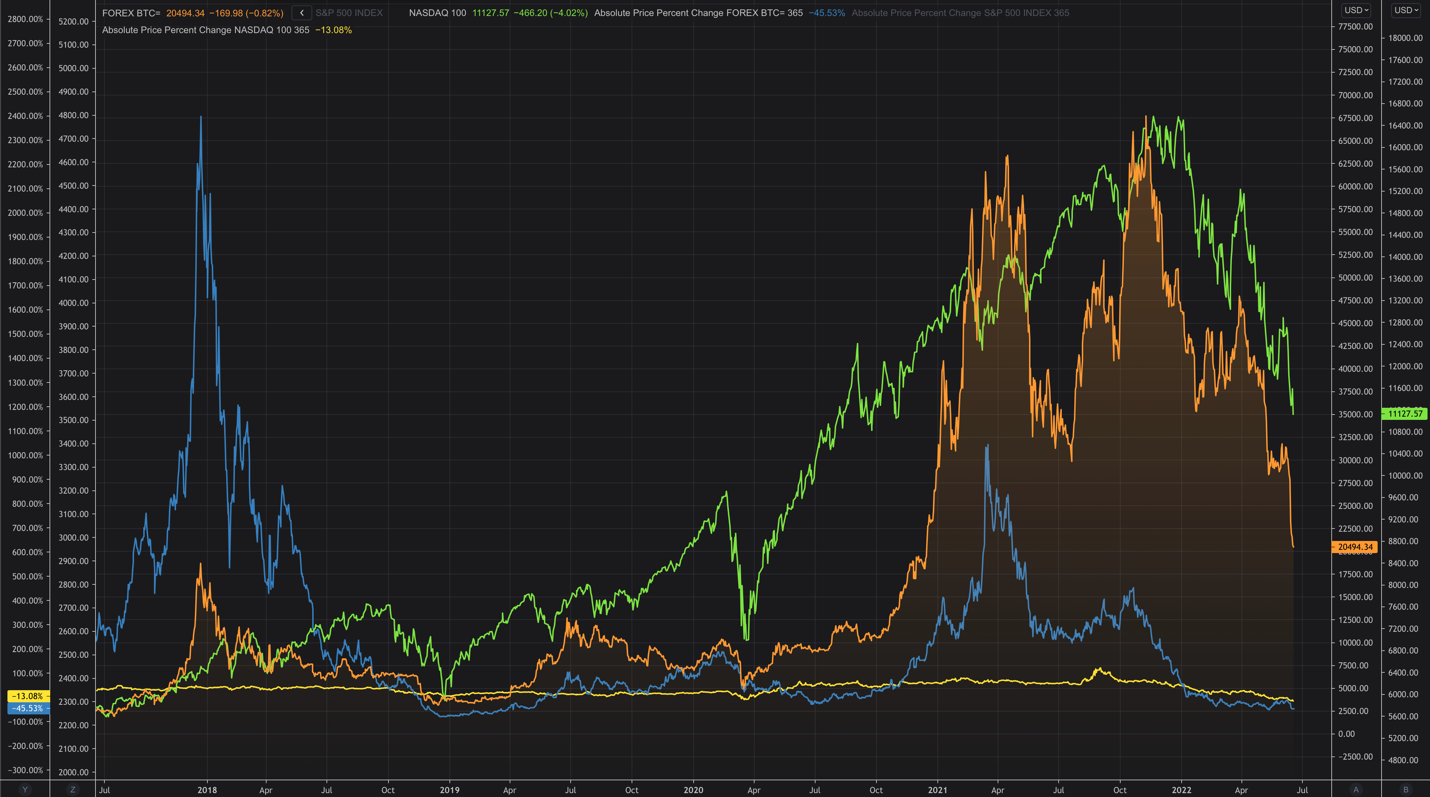This screenshot has width=1430, height=797.
Task: Click the yellow −13.08% label on left scale
Action: click(25, 694)
